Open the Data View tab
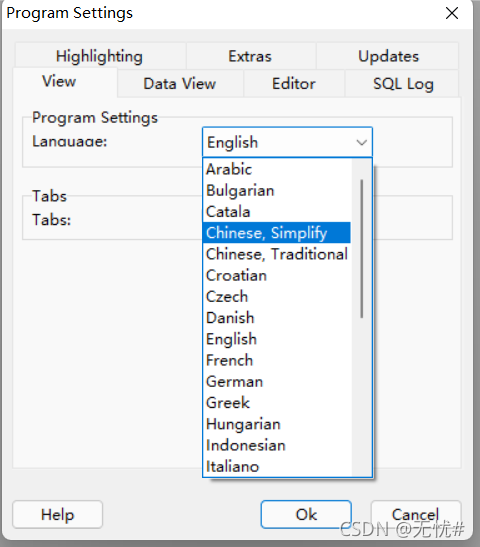Image resolution: width=480 pixels, height=547 pixels. (180, 84)
